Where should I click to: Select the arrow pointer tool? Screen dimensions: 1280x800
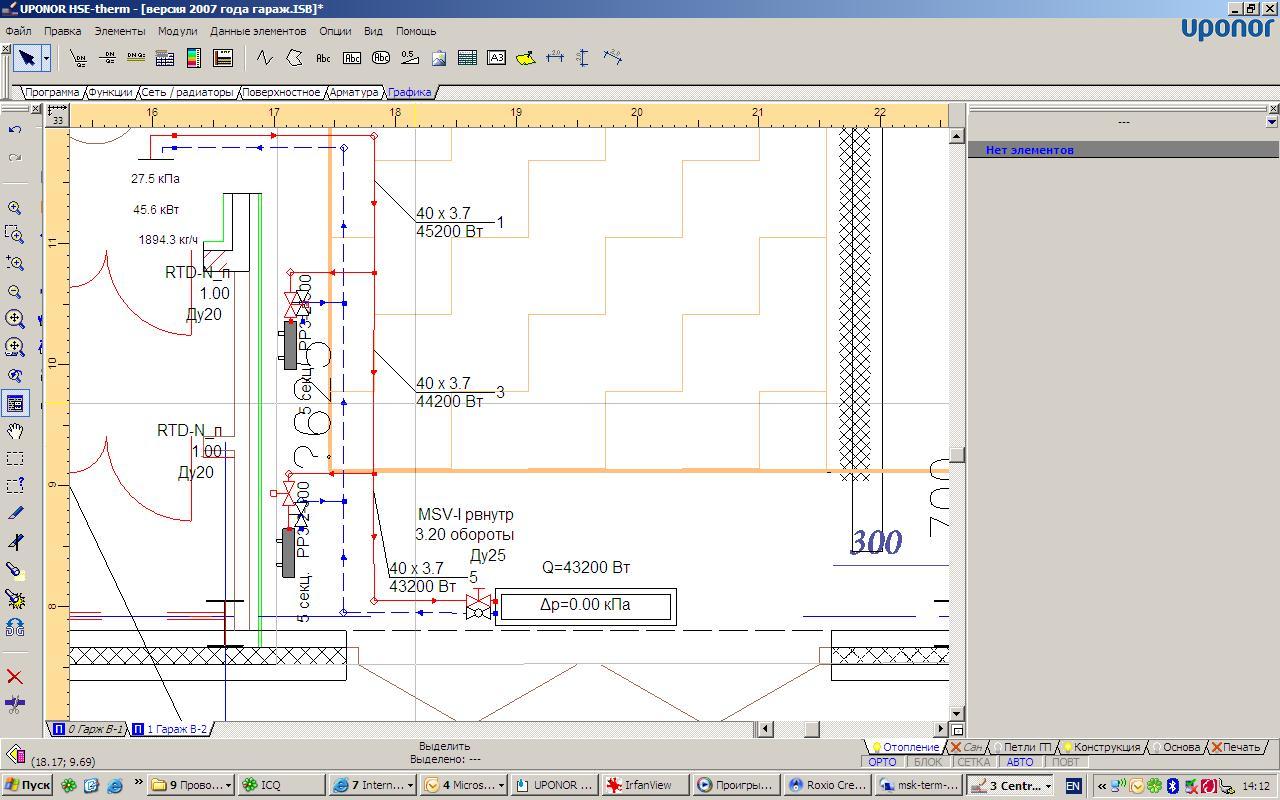[x=27, y=58]
